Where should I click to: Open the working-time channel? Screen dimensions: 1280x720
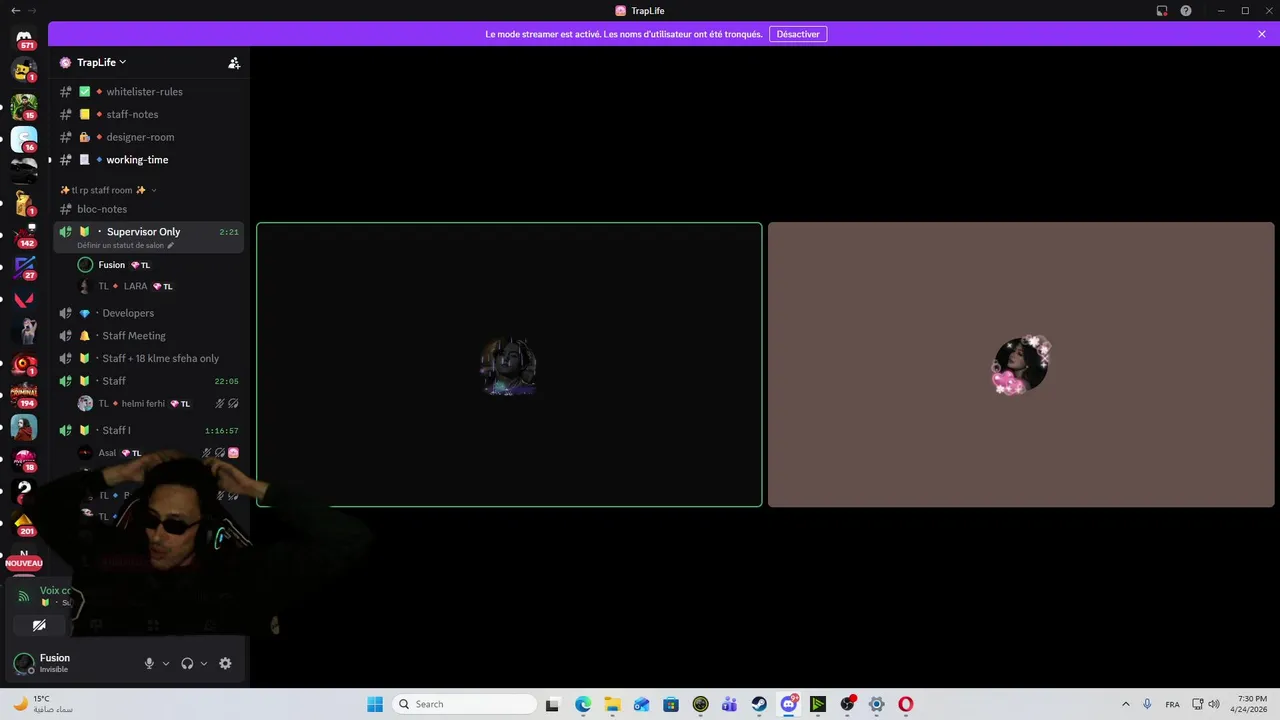click(x=148, y=160)
